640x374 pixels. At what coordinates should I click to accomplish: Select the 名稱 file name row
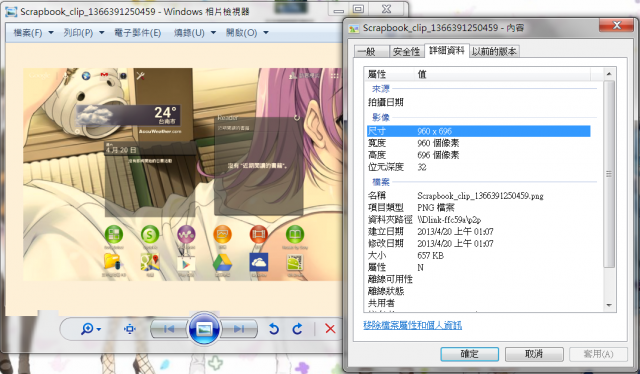coord(478,196)
